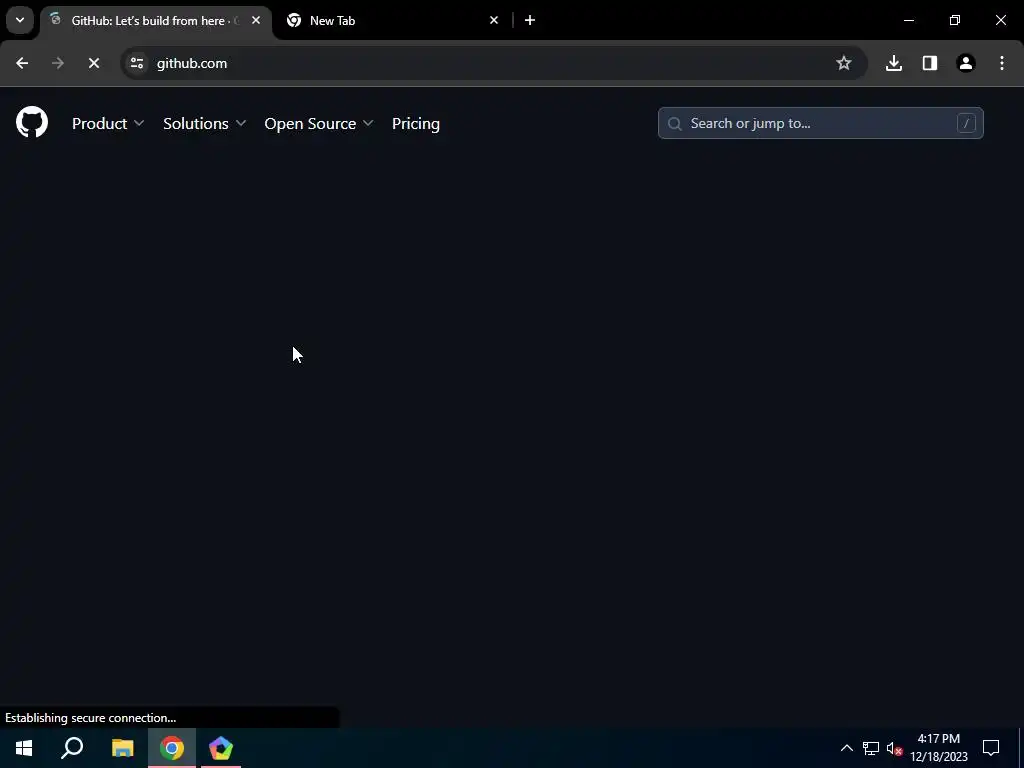The width and height of the screenshot is (1024, 768).
Task: Restore down the Chrome window
Action: [x=955, y=20]
